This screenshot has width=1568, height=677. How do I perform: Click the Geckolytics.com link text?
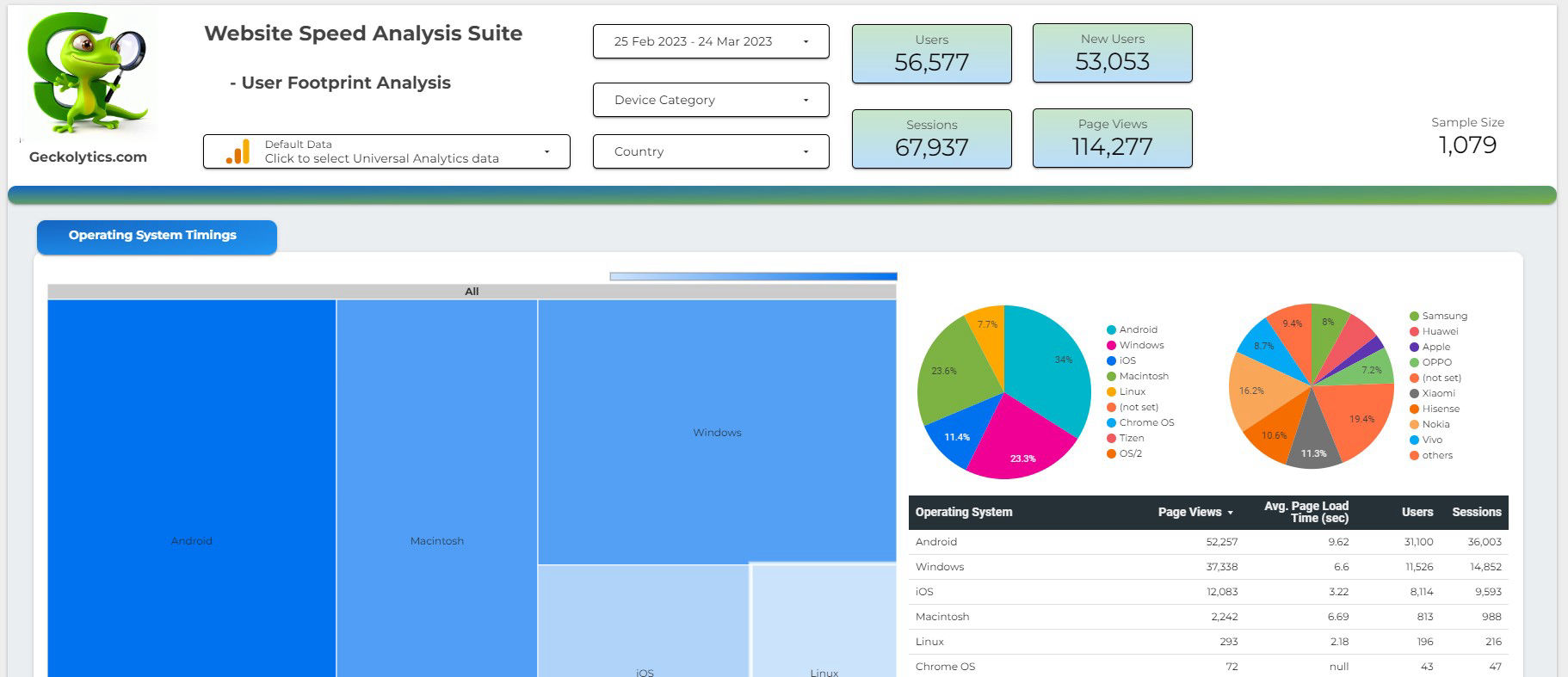click(88, 157)
